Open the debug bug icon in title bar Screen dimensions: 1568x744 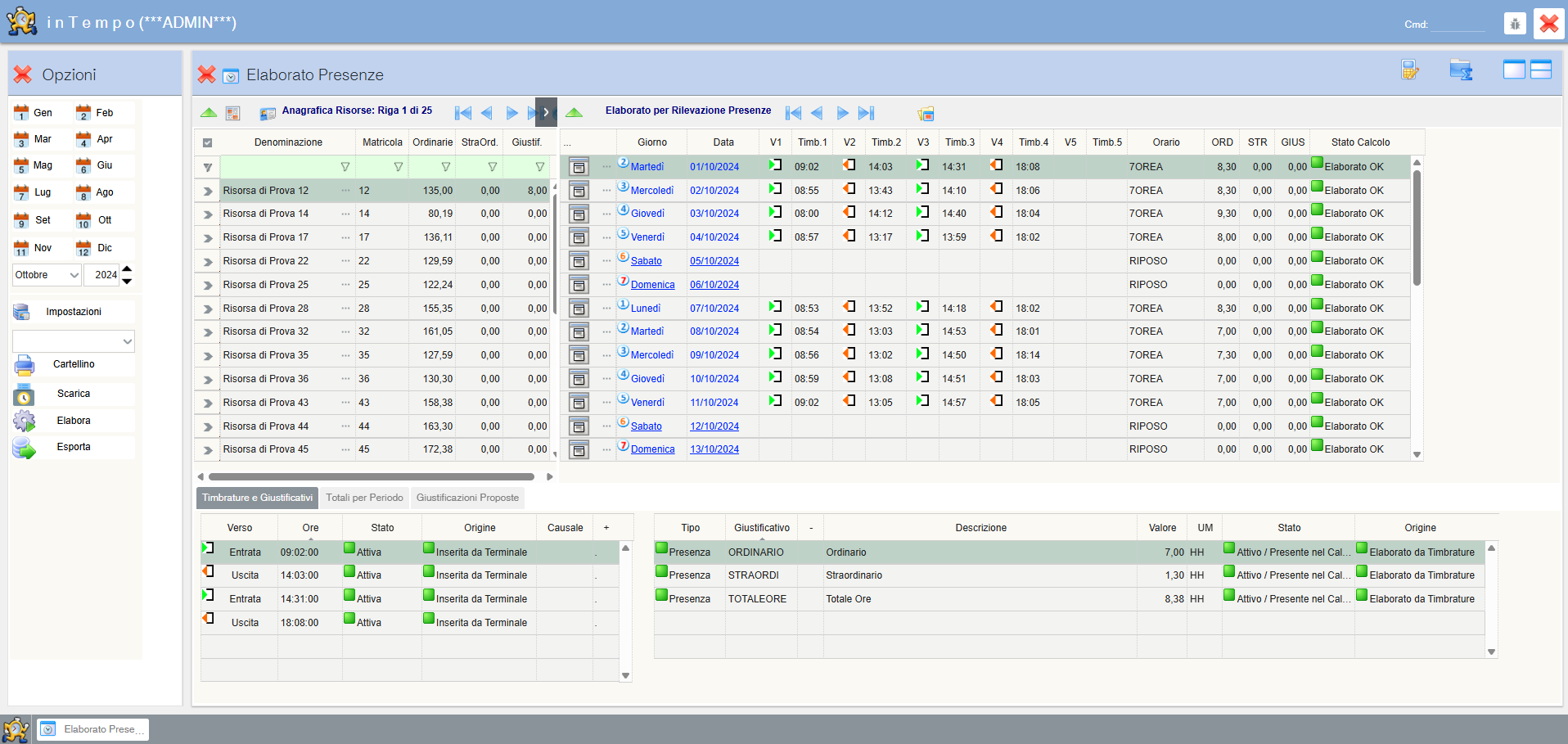click(x=1515, y=24)
